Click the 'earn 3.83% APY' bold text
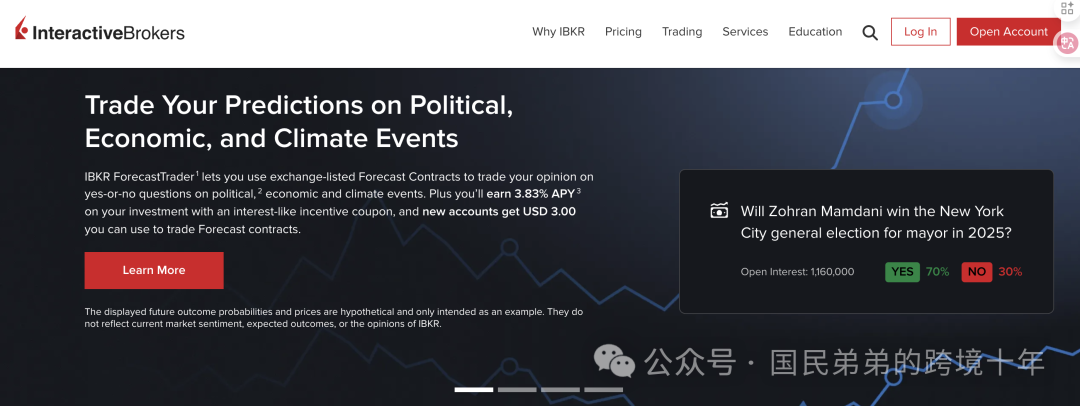 (530, 194)
